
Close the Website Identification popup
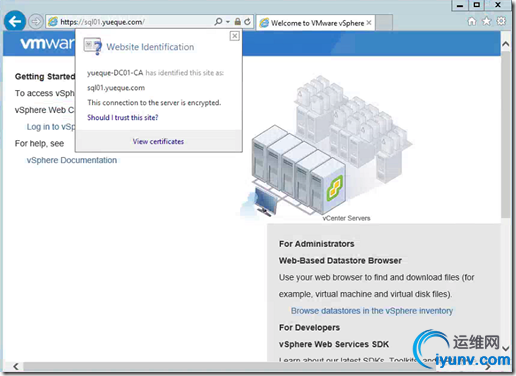coord(235,36)
